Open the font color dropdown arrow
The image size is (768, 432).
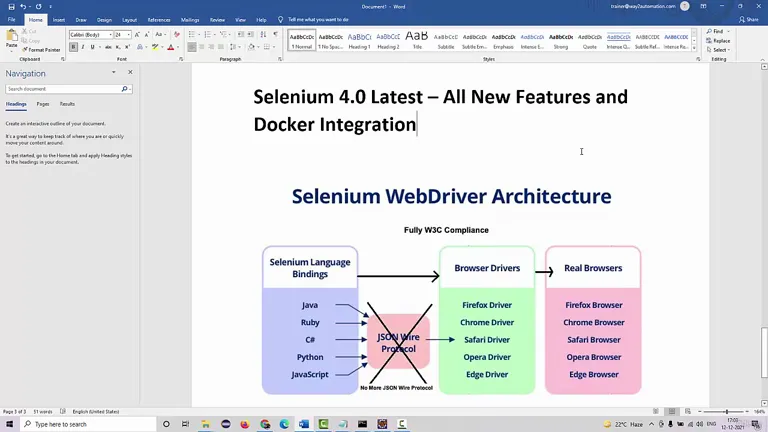tap(177, 47)
